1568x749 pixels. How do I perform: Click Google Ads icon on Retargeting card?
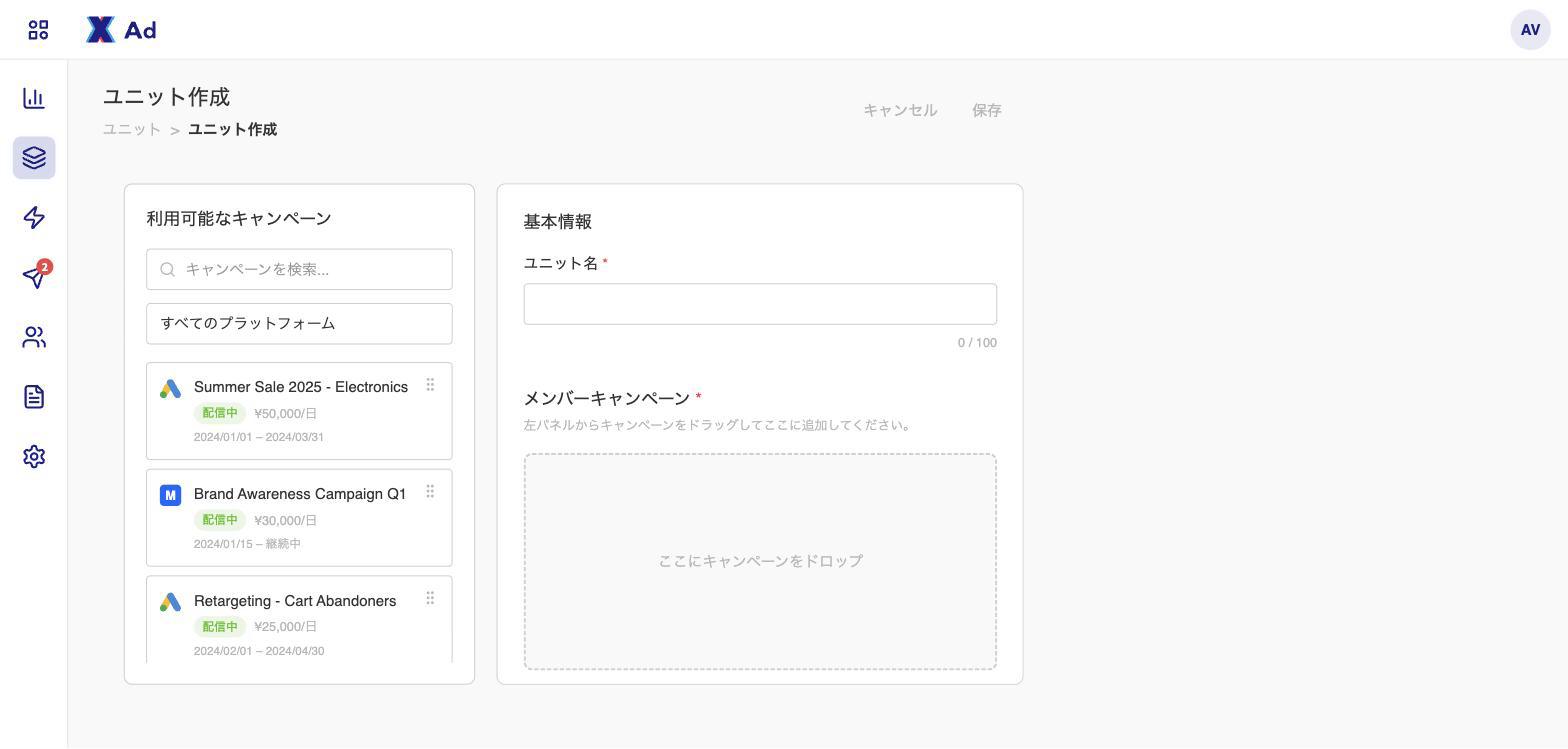170,602
